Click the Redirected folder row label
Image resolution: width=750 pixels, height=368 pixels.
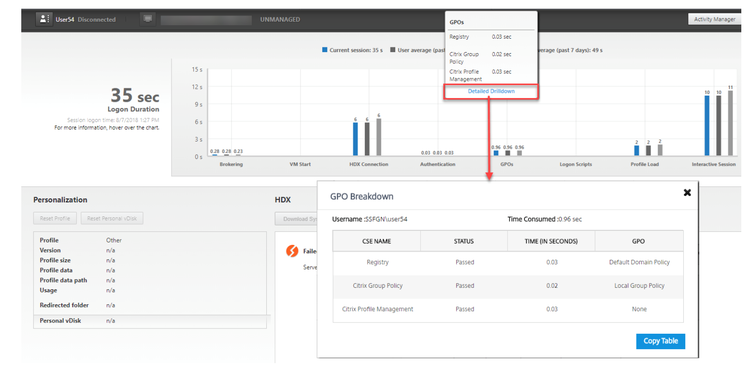click(x=64, y=305)
